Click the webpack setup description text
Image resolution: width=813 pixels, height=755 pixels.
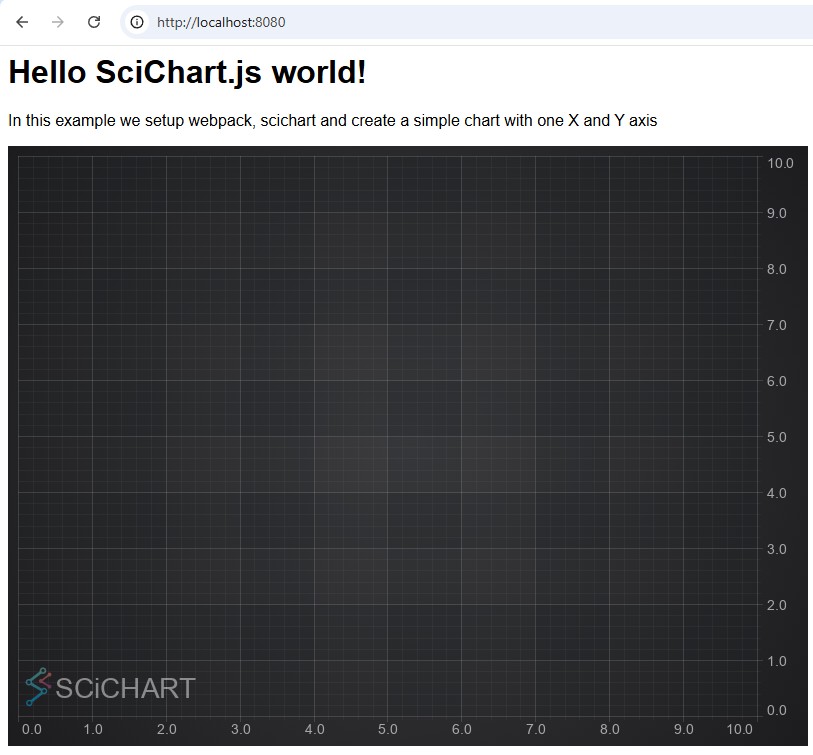tap(333, 120)
